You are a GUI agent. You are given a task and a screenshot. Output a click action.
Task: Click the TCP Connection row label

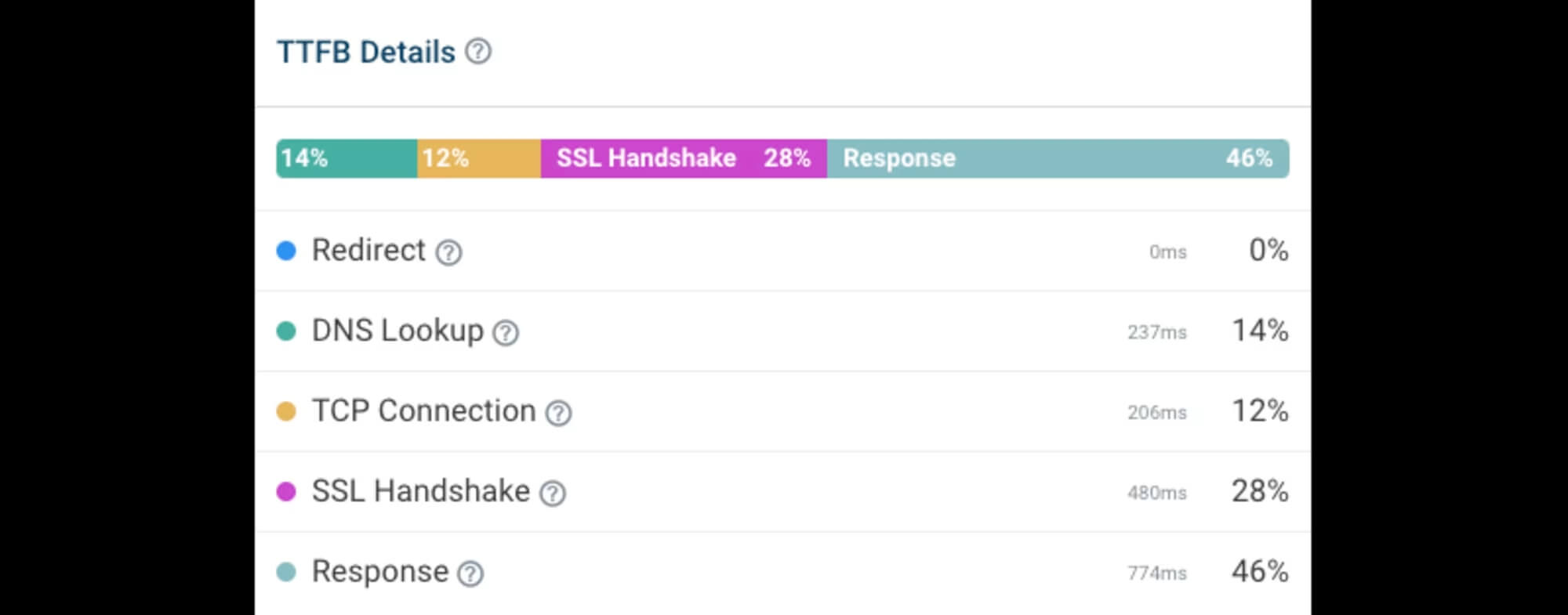[424, 411]
